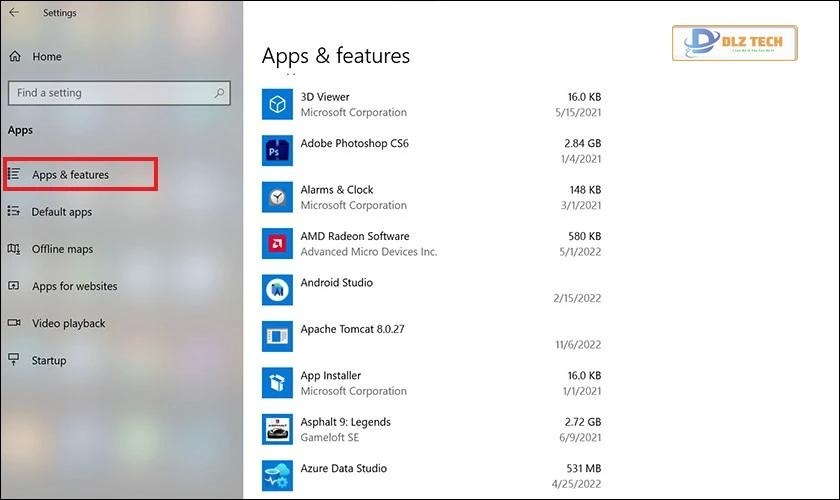840x500 pixels.
Task: Select Android Studio app name
Action: click(x=336, y=282)
